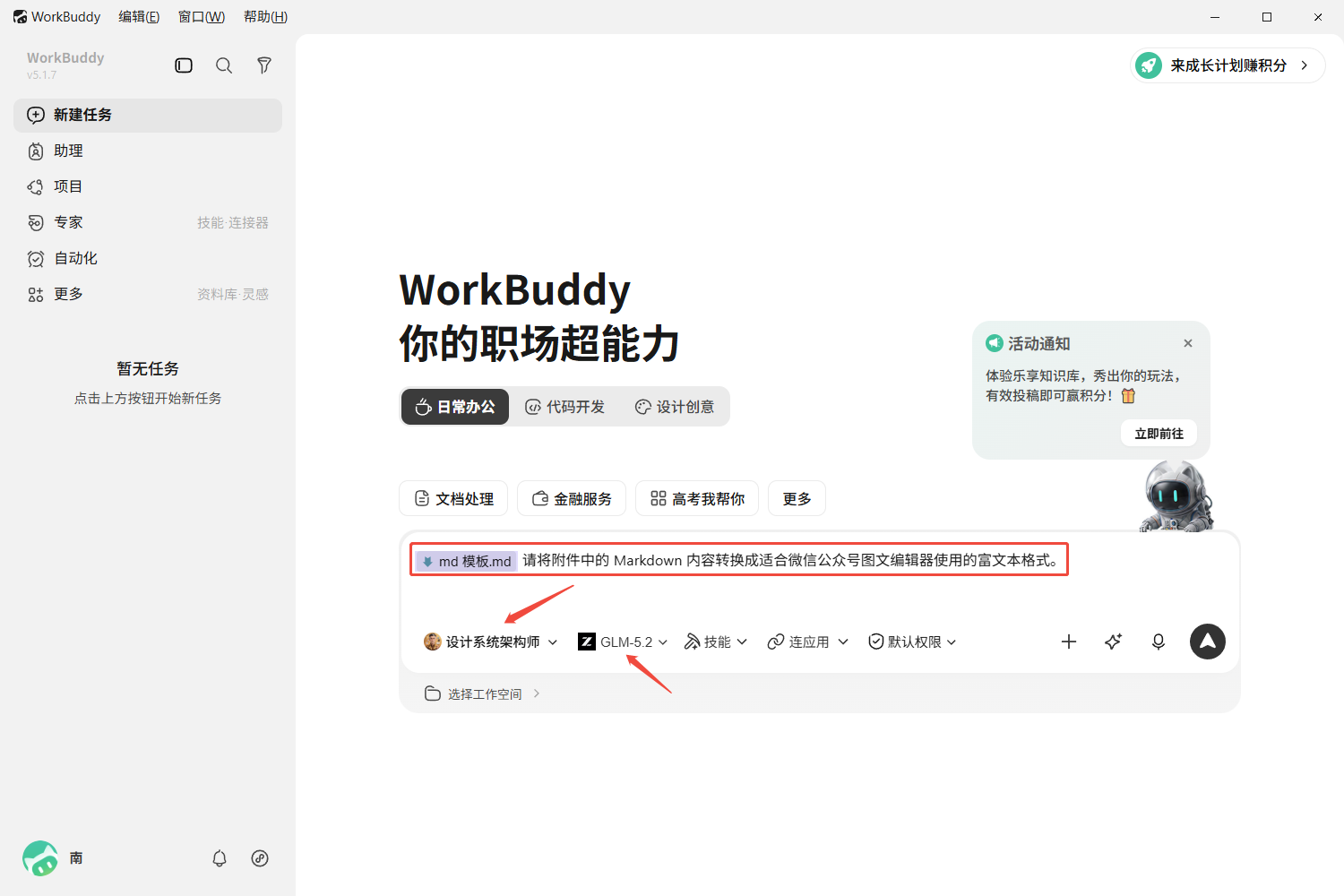Click the plus attachment icon
This screenshot has height=896, width=1344.
tap(1069, 642)
